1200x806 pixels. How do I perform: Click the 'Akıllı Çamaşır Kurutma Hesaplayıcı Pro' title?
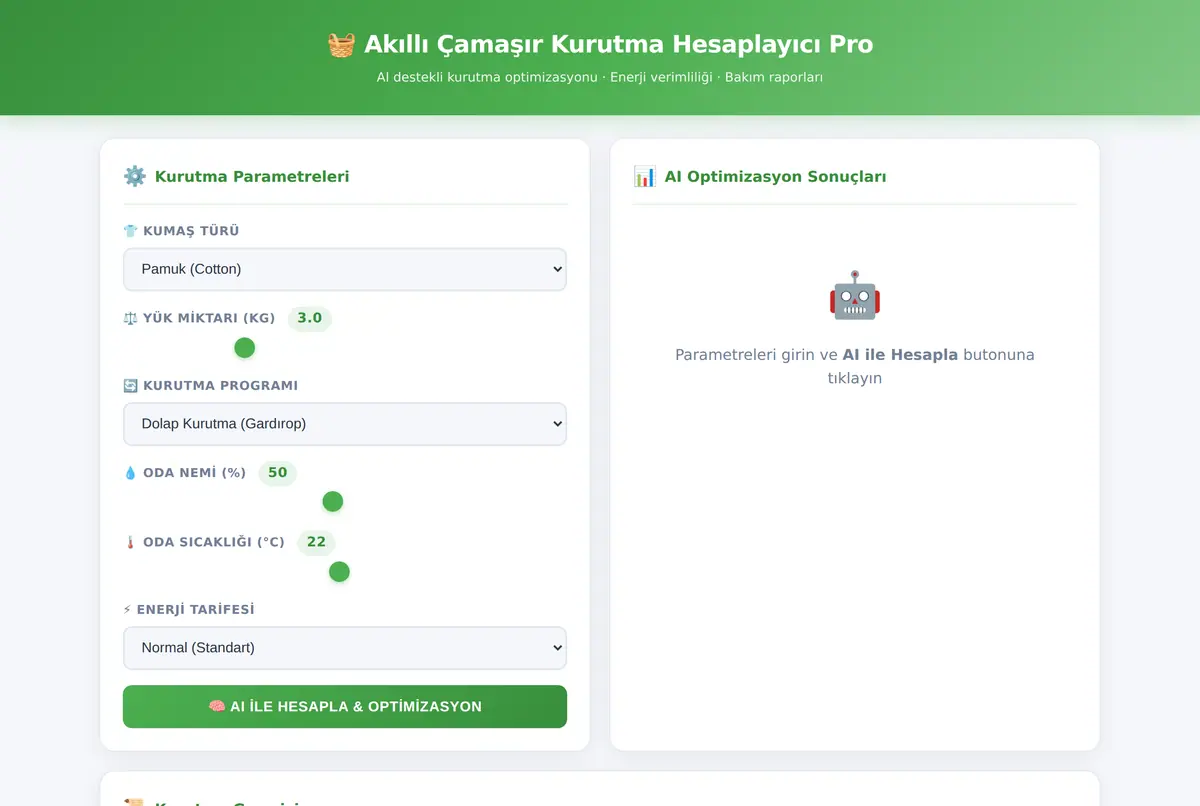(600, 45)
